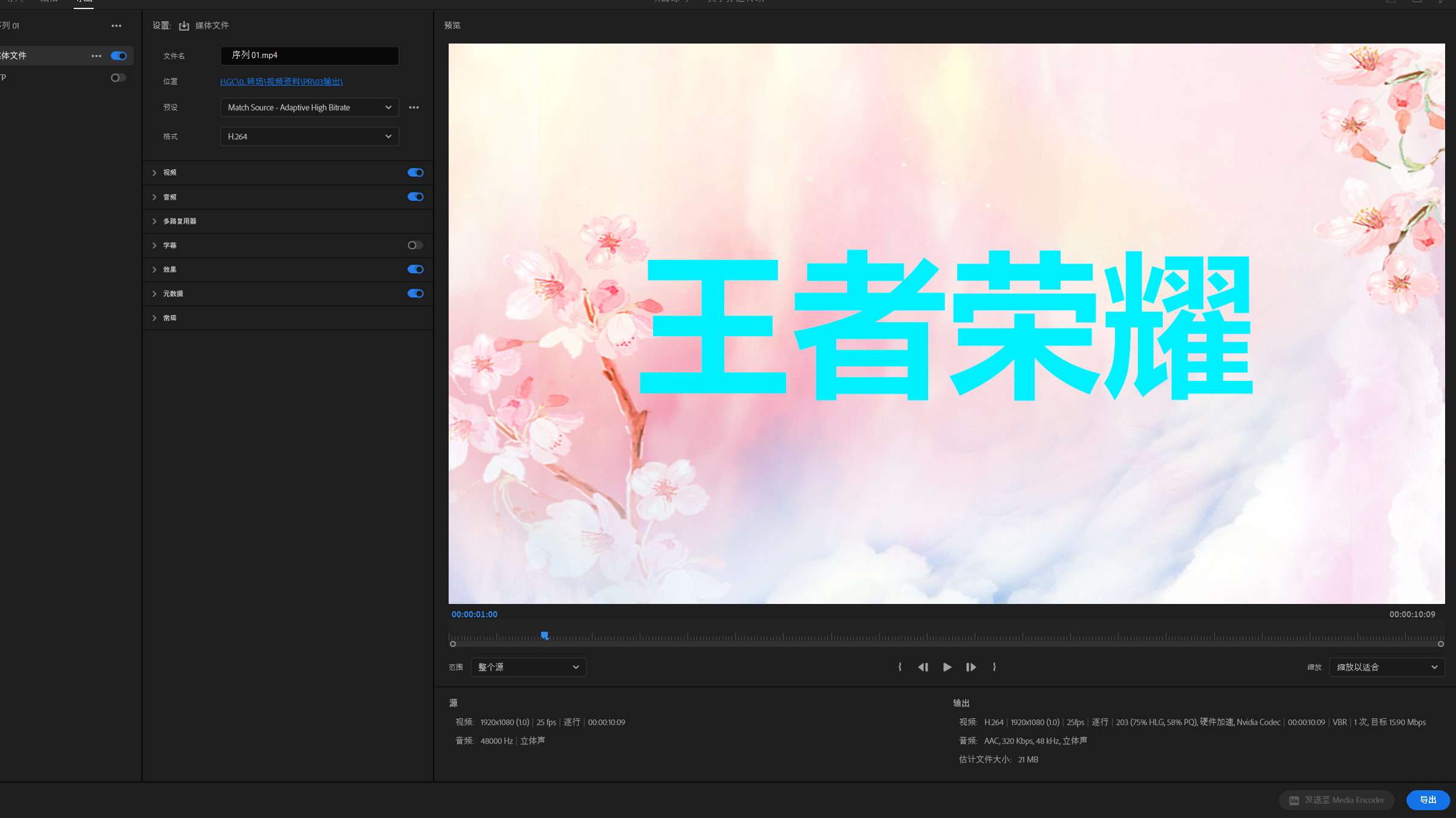
Task: Open the output location path link
Action: pyautogui.click(x=281, y=82)
